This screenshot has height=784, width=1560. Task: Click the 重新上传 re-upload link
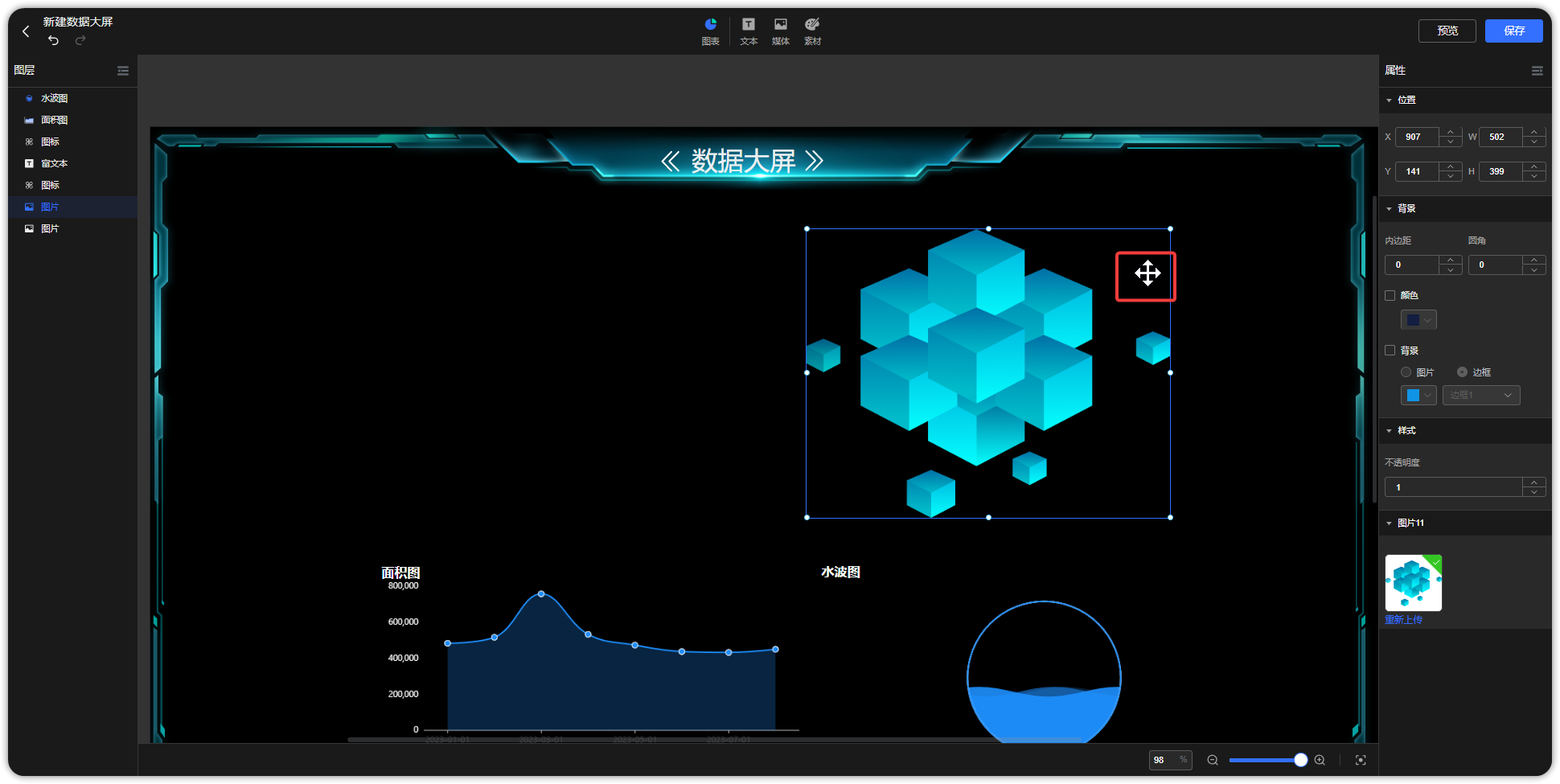1403,620
